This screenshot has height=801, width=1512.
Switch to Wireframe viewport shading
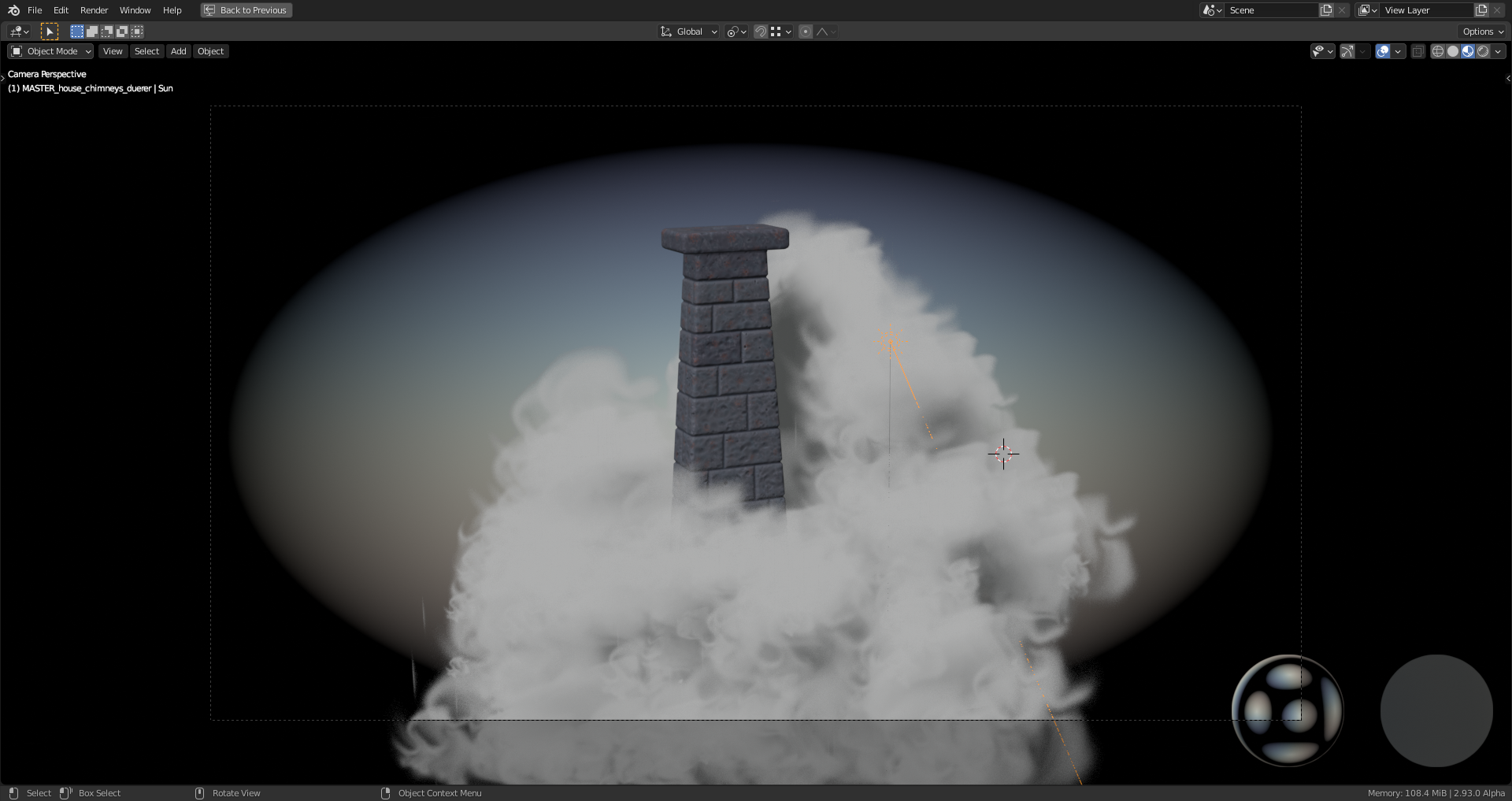(1437, 51)
